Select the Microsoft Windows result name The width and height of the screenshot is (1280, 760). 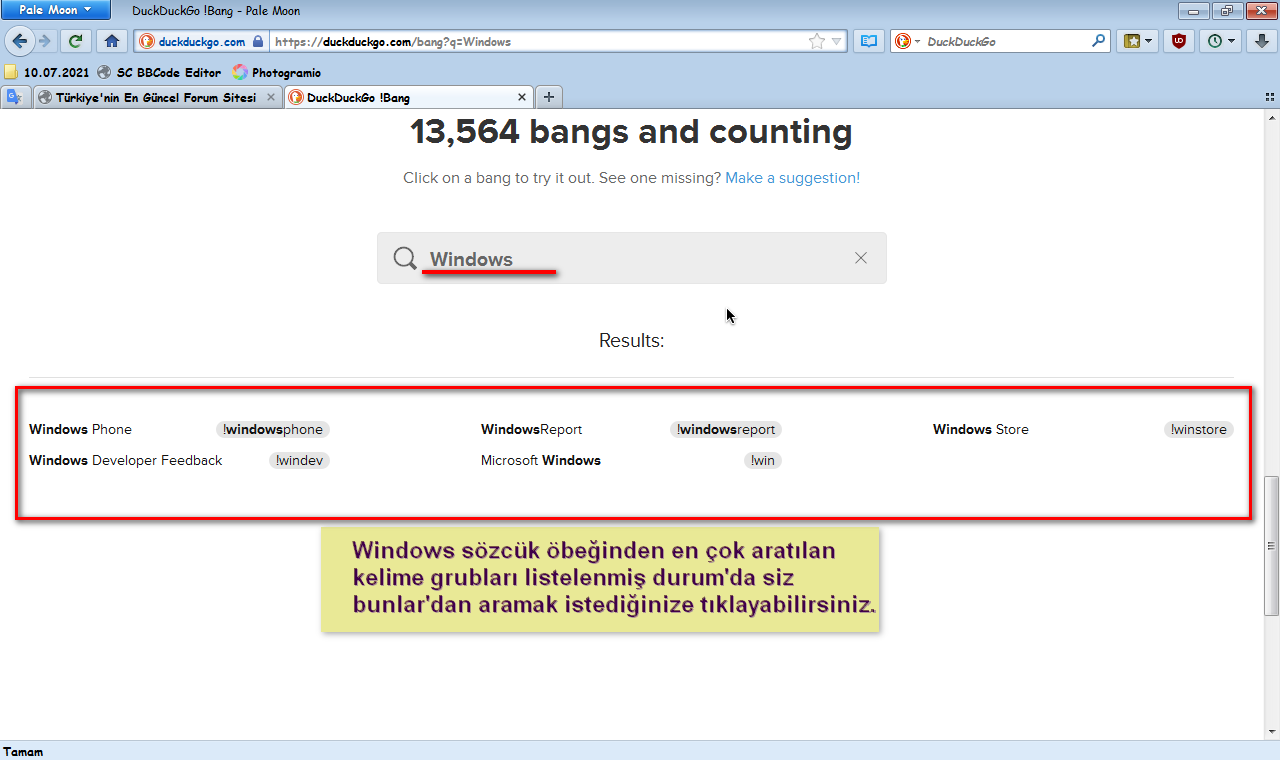point(541,460)
